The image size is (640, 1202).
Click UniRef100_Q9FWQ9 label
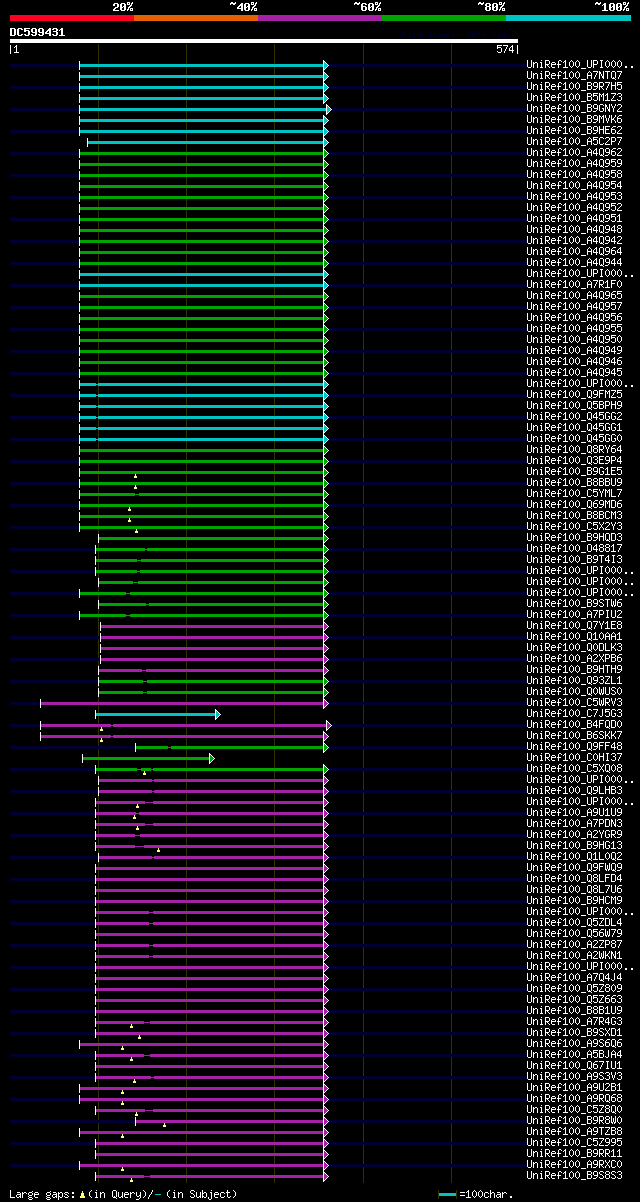click(x=574, y=867)
